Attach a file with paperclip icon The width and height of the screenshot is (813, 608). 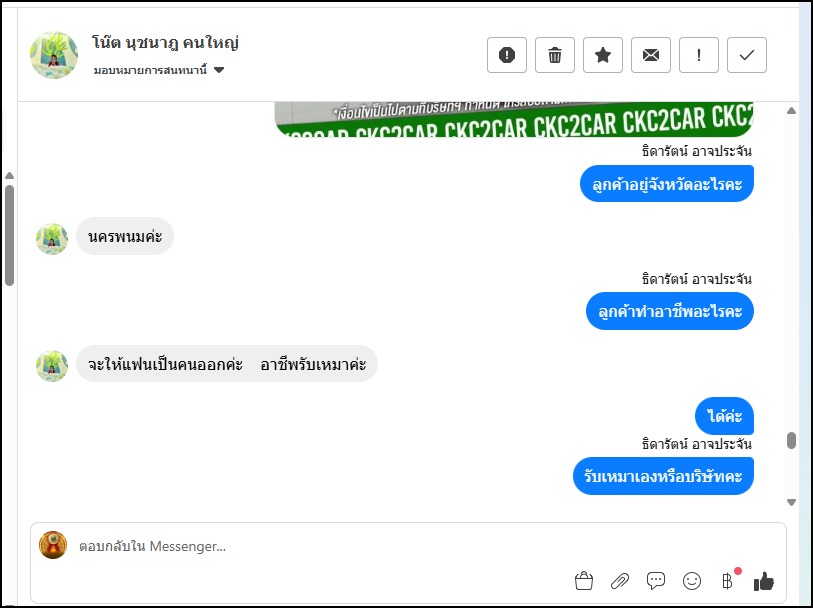tap(620, 581)
